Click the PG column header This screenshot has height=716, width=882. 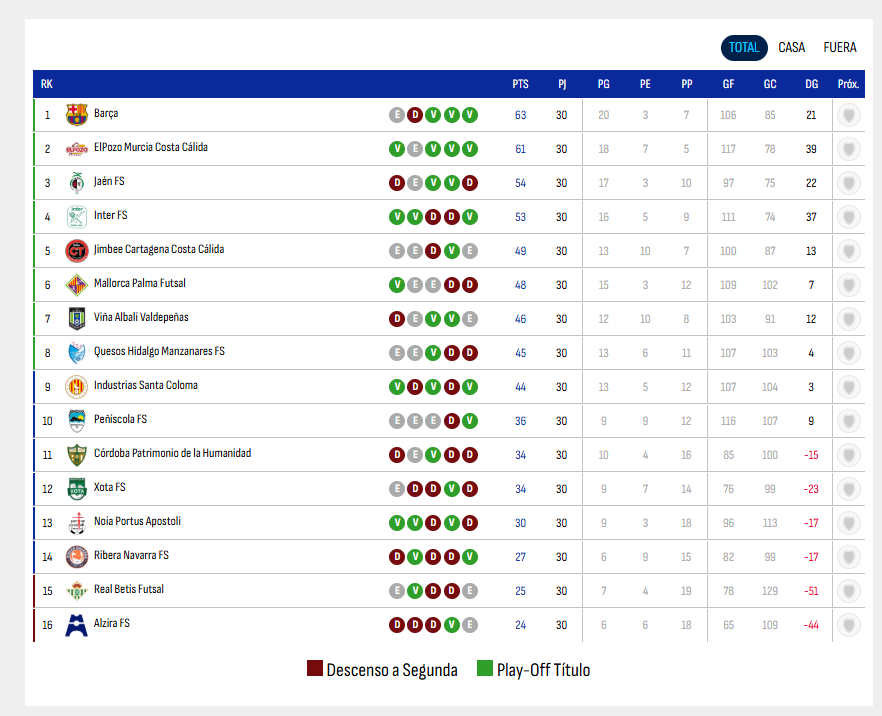(604, 84)
